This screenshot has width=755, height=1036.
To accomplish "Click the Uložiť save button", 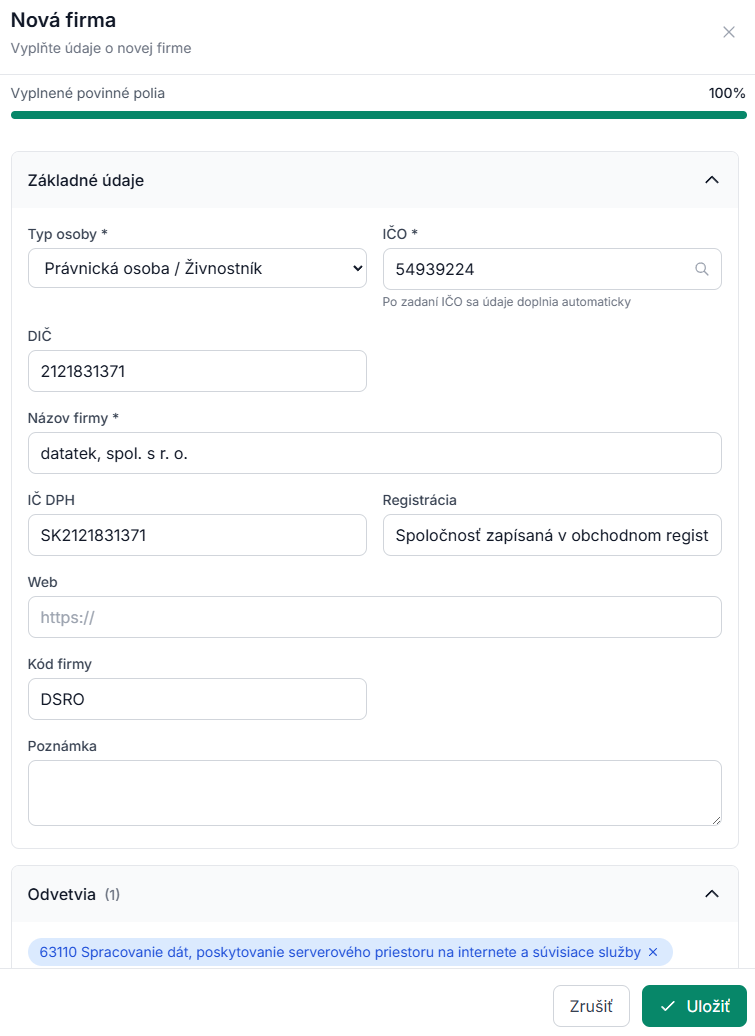I will 694,1006.
